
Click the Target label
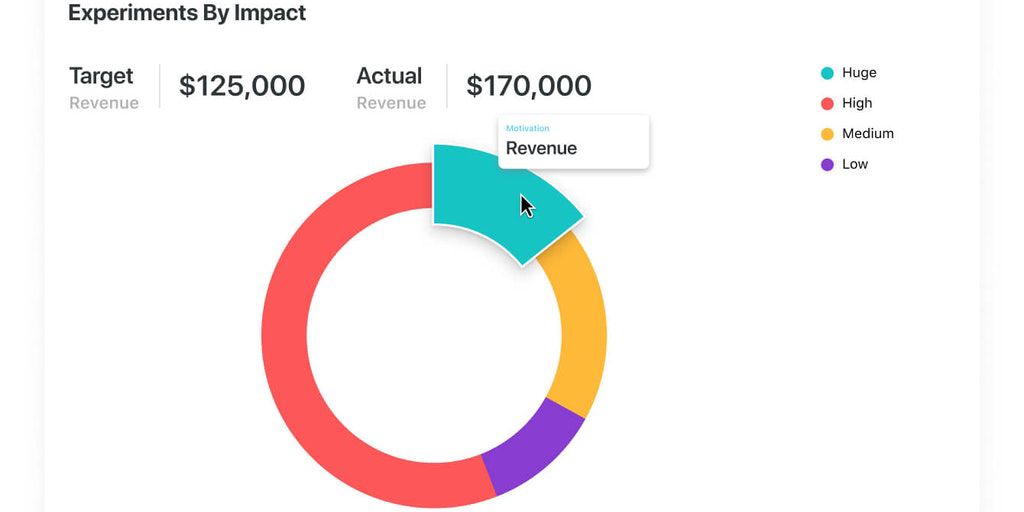coord(101,76)
